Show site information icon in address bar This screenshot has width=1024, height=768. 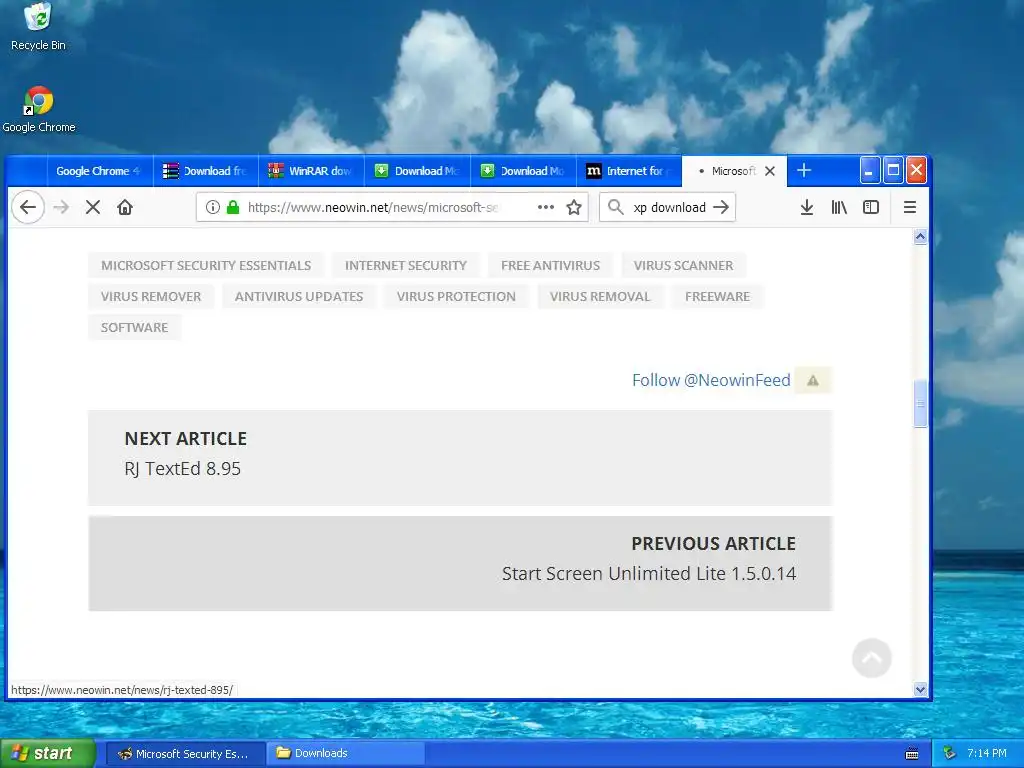pos(213,207)
